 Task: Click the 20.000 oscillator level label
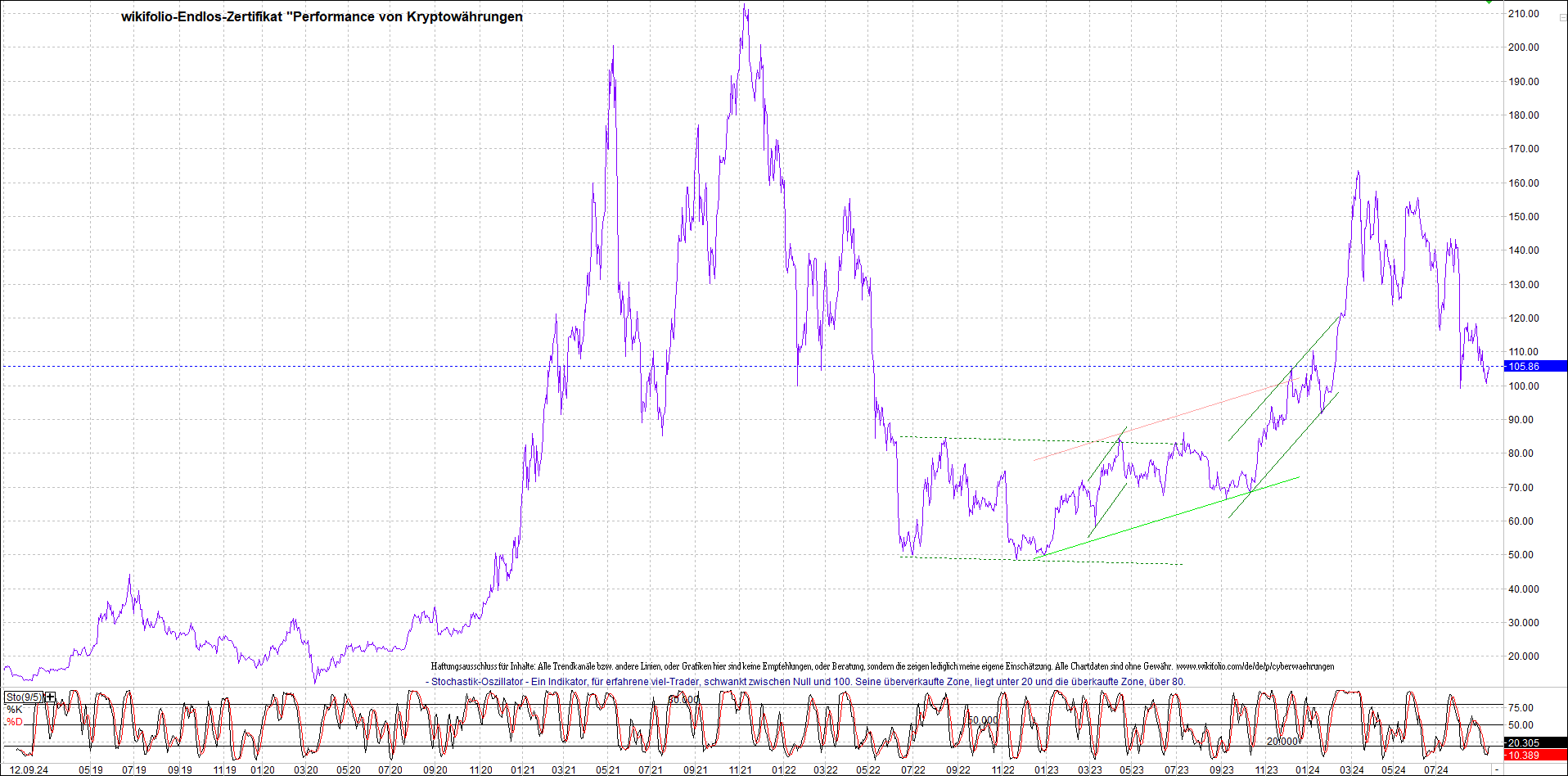point(1282,742)
